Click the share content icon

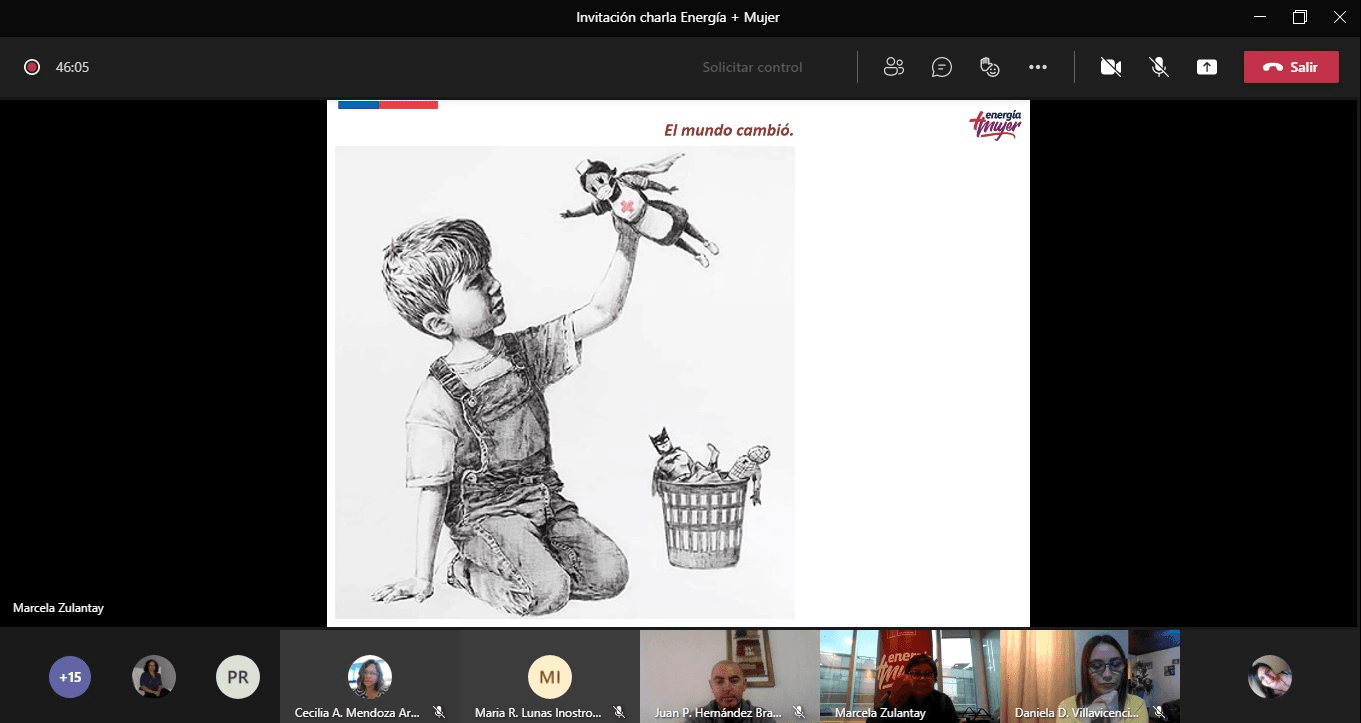pyautogui.click(x=1207, y=67)
